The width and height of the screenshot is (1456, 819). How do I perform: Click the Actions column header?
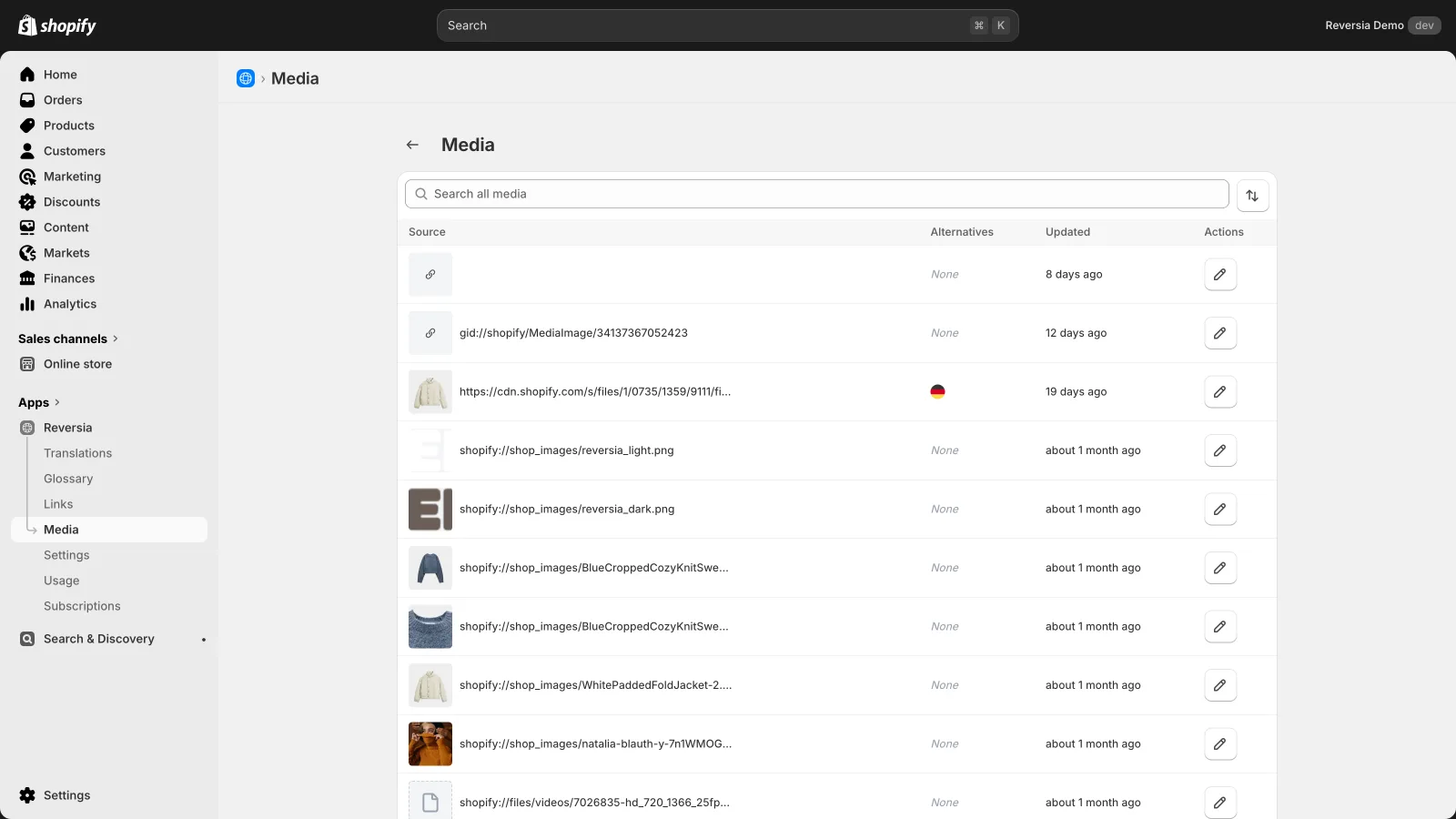coord(1224,232)
